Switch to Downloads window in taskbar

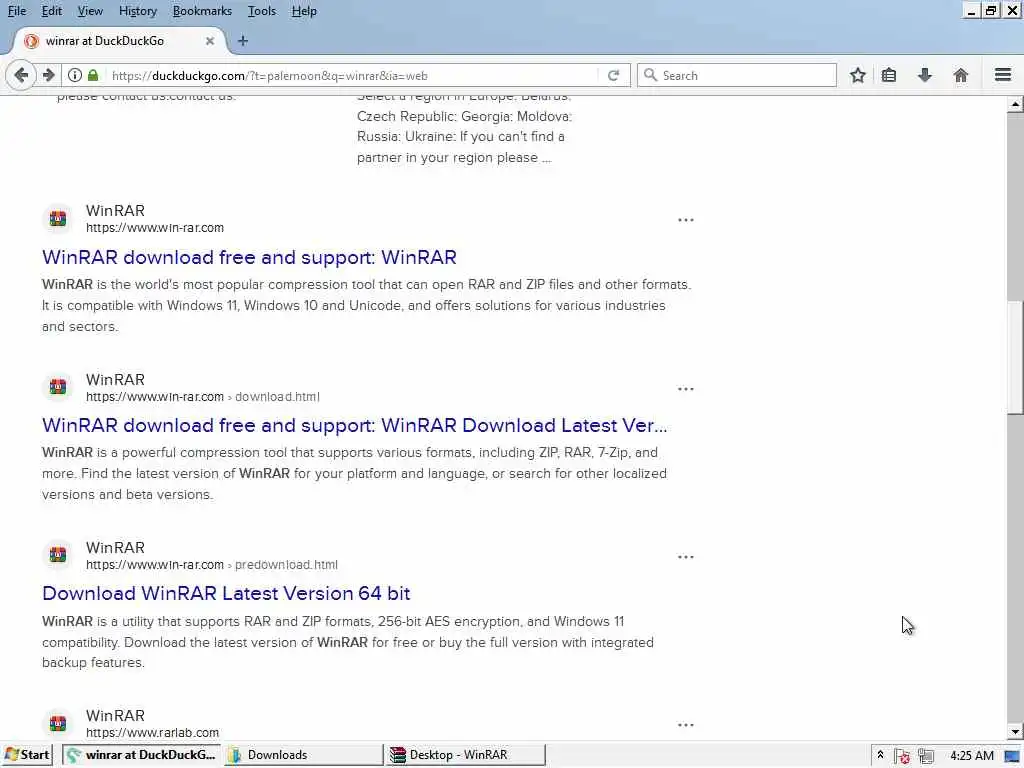303,755
